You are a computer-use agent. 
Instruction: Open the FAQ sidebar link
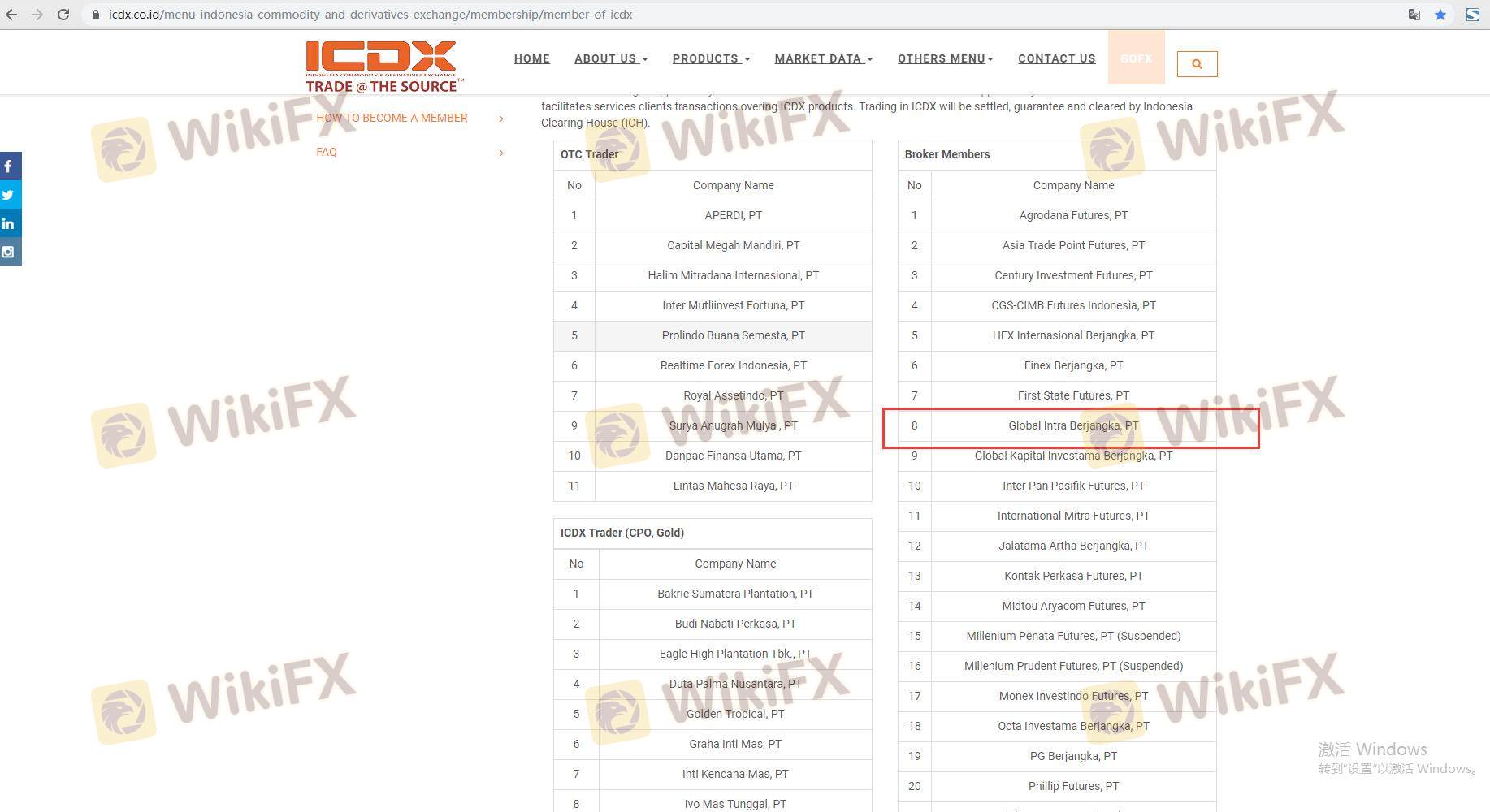coord(327,152)
